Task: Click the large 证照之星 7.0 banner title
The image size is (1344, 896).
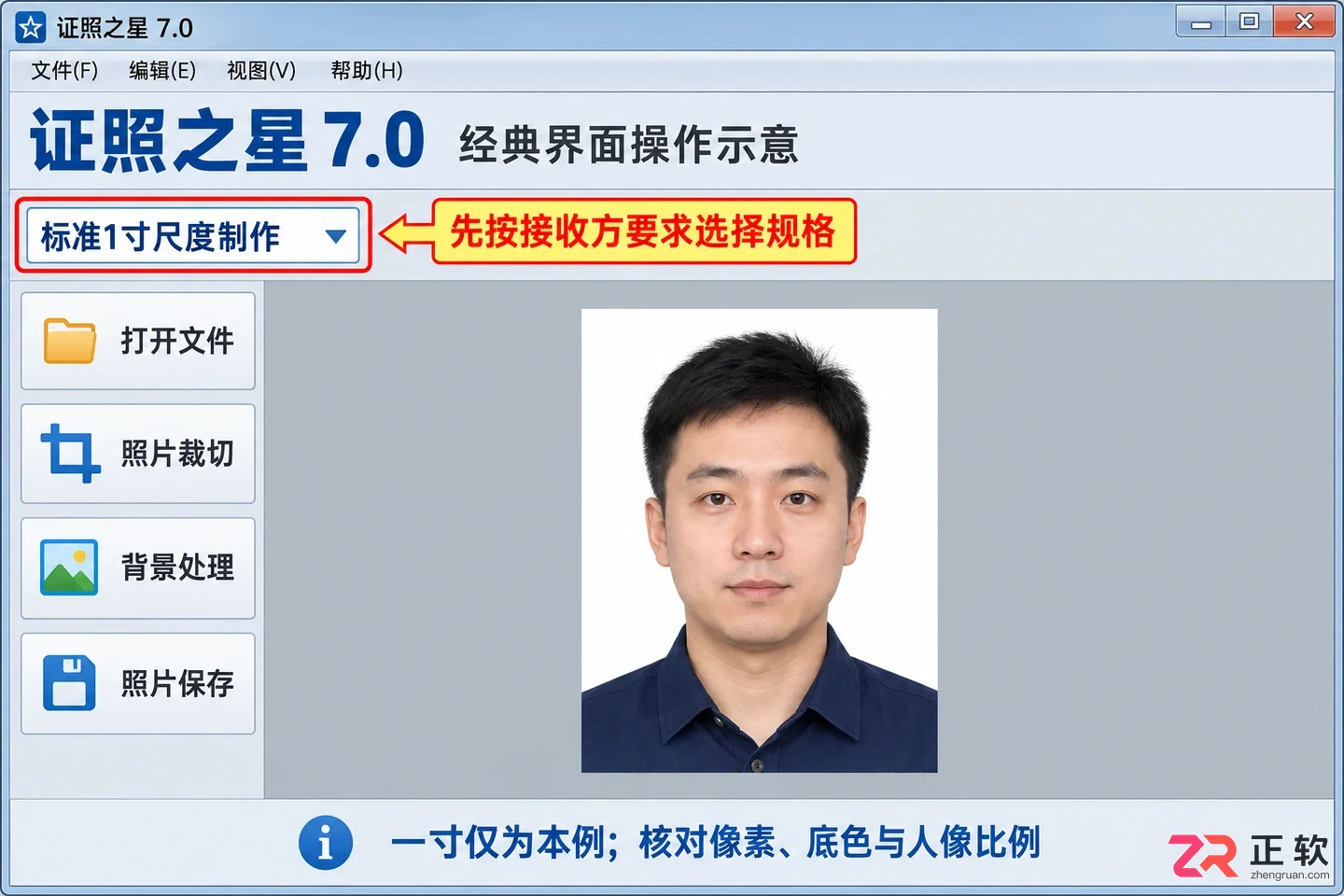Action: pyautogui.click(x=228, y=140)
